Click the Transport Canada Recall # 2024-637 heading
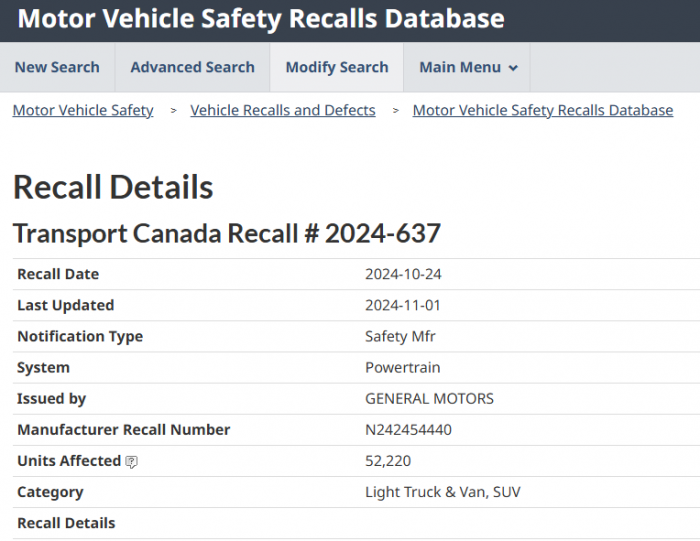The height and width of the screenshot is (541, 700). (x=227, y=233)
